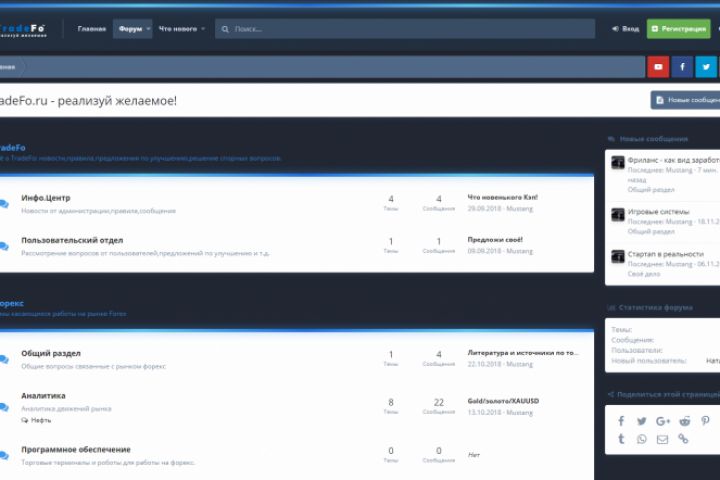Open avatar beside Стартап в реальности thread
Screen dimensions: 720x480
(x=618, y=256)
